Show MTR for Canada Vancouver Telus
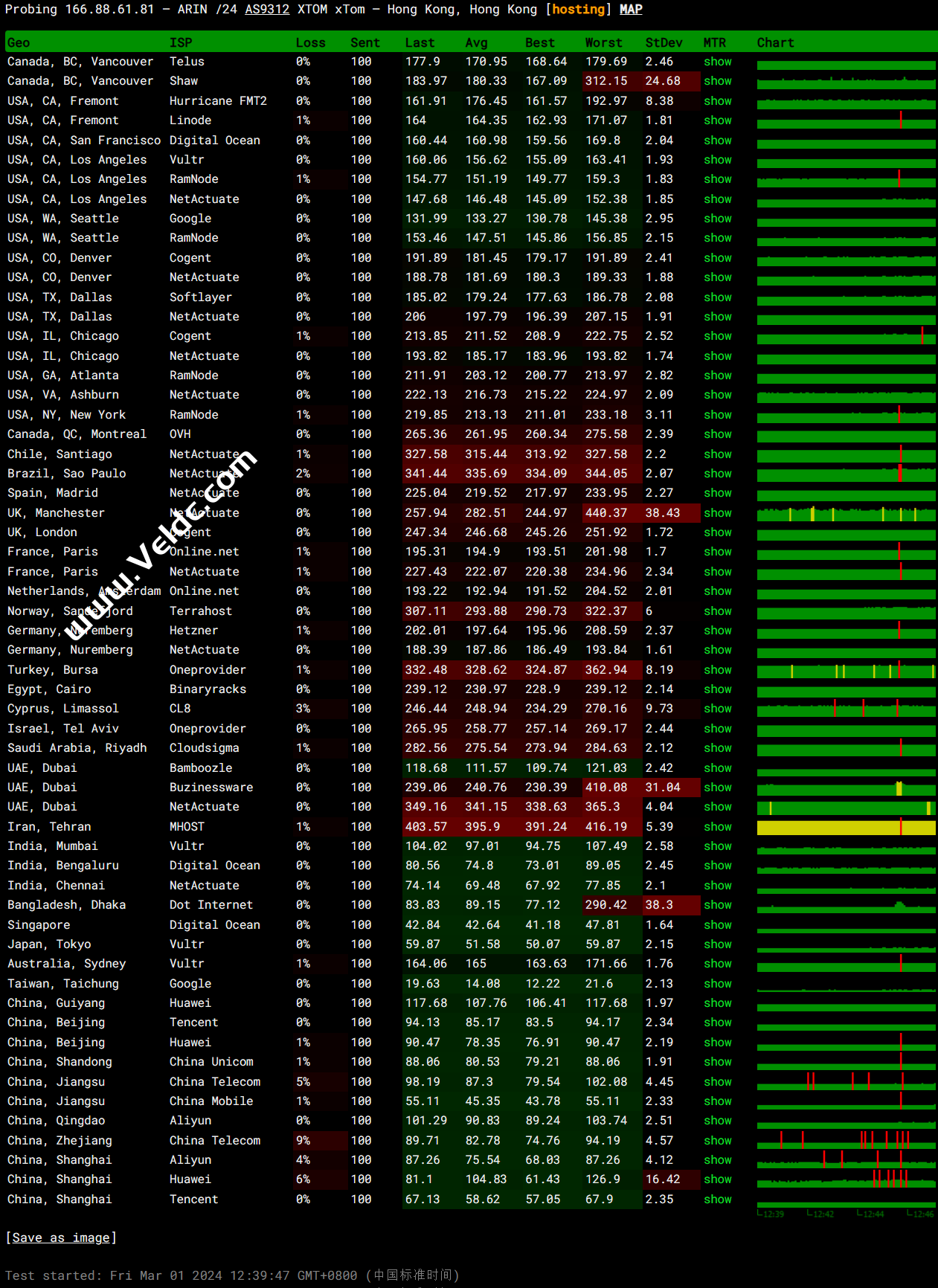The height and width of the screenshot is (1288, 938). pyautogui.click(x=718, y=62)
